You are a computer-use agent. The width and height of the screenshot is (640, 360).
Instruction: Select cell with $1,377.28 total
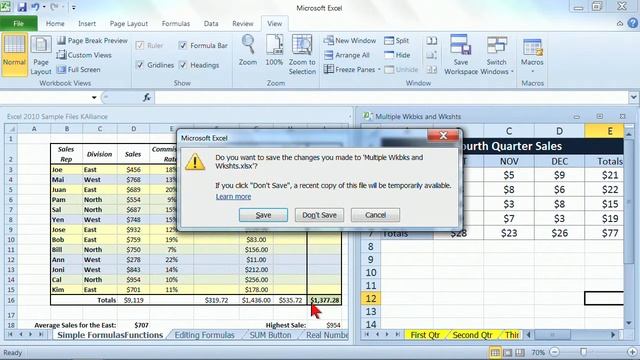tap(324, 300)
